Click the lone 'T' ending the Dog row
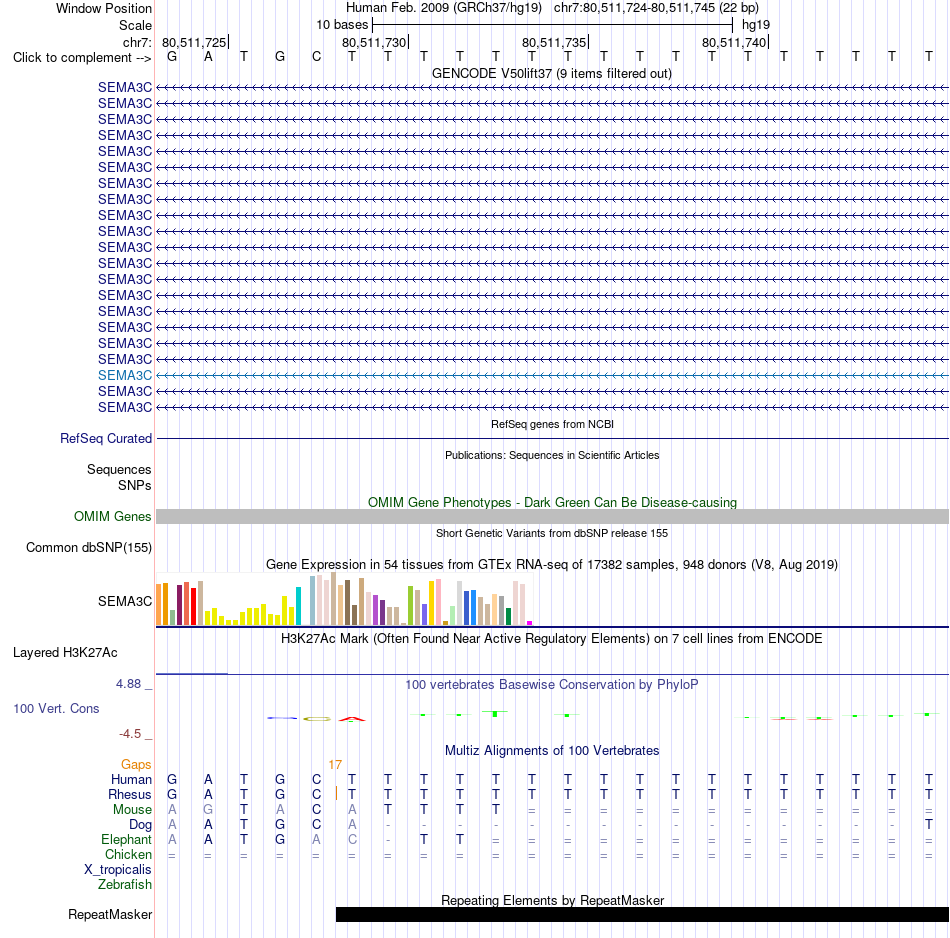The height and width of the screenshot is (938, 950). pos(928,825)
